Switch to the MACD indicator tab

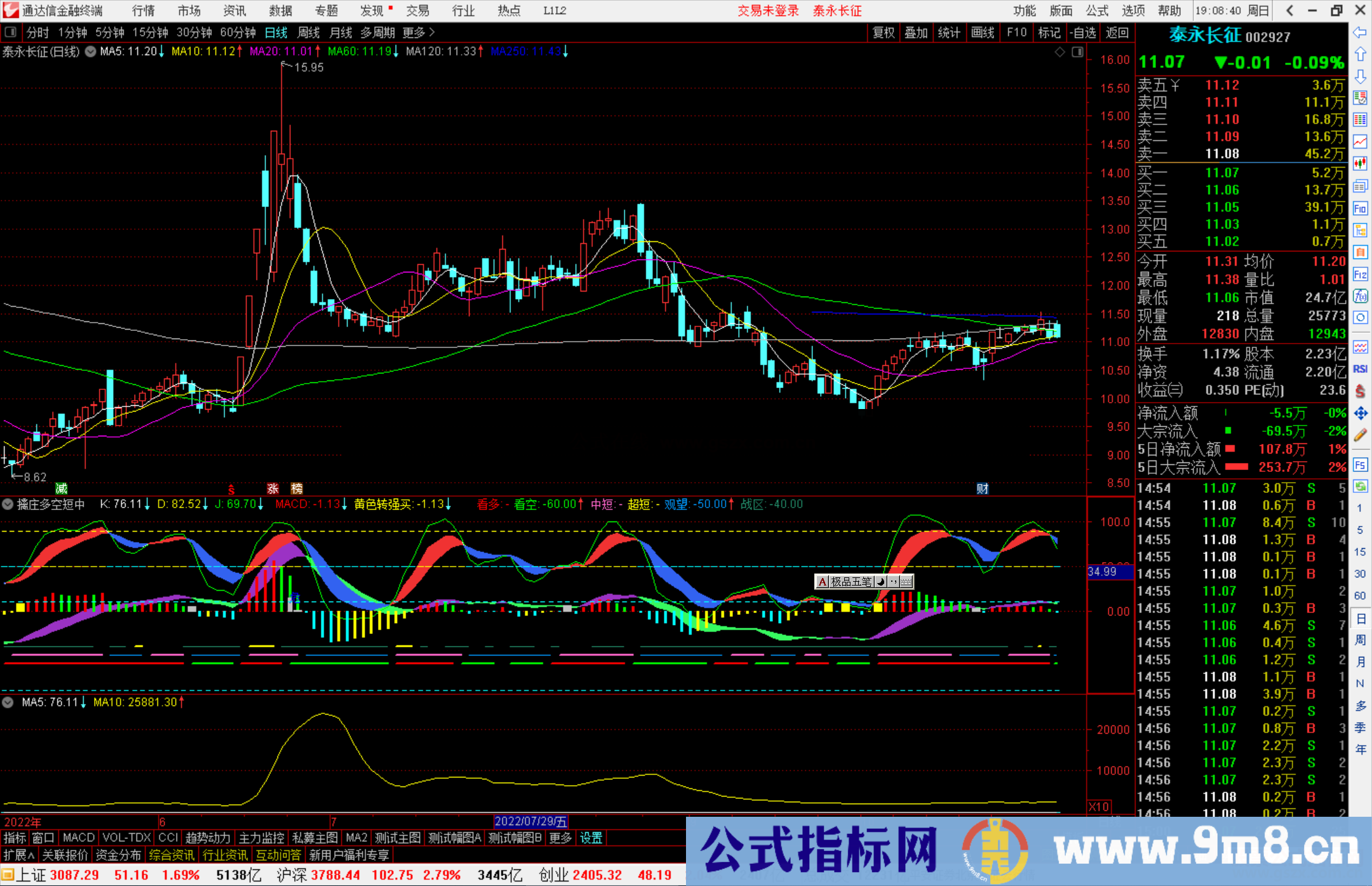click(77, 838)
